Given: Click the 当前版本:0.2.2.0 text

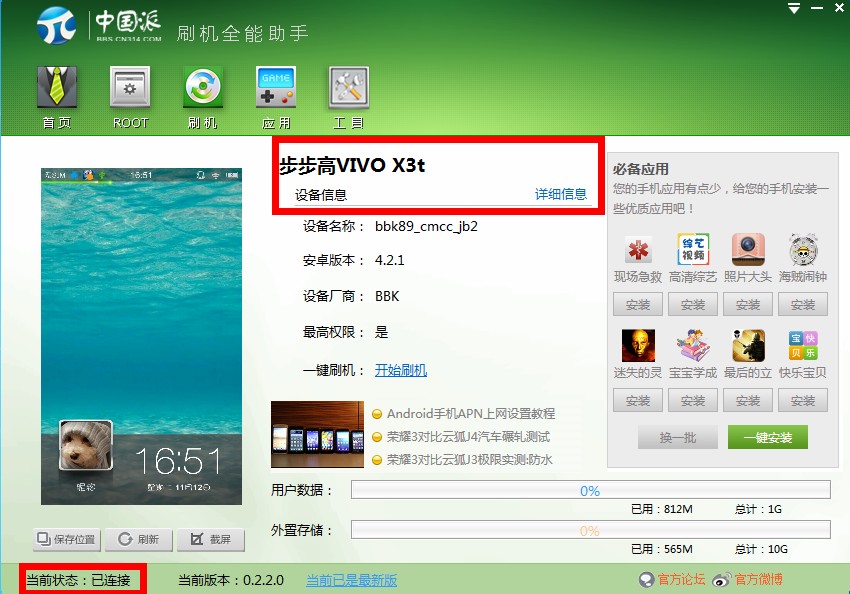Looking at the screenshot, I should pos(231,580).
